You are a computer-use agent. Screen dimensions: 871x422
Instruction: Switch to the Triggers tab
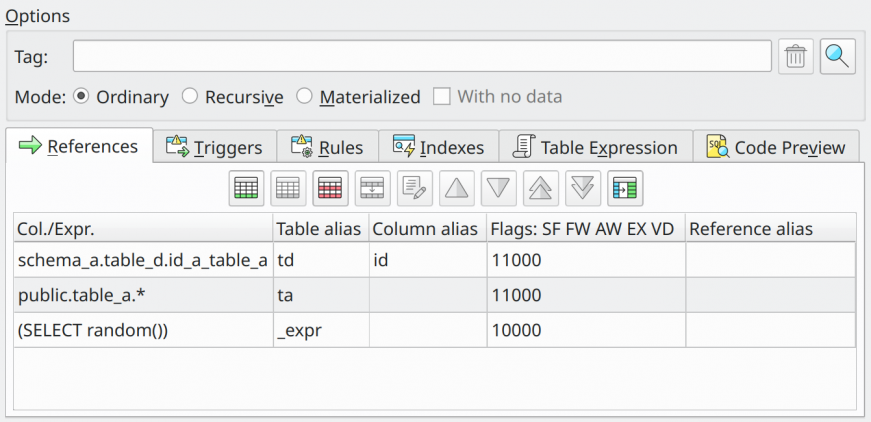click(214, 147)
